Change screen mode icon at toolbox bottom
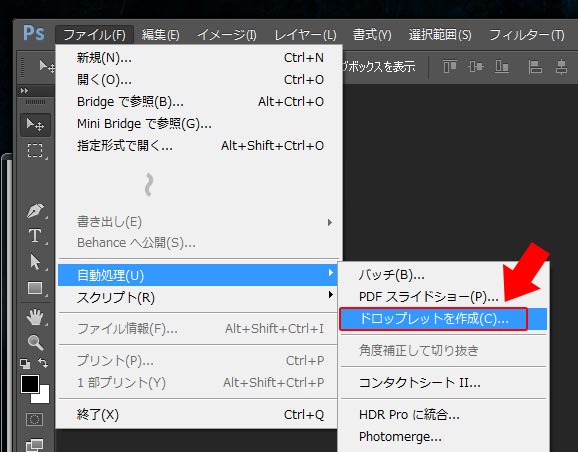Screen dimensions: 578x452 click(35, 445)
